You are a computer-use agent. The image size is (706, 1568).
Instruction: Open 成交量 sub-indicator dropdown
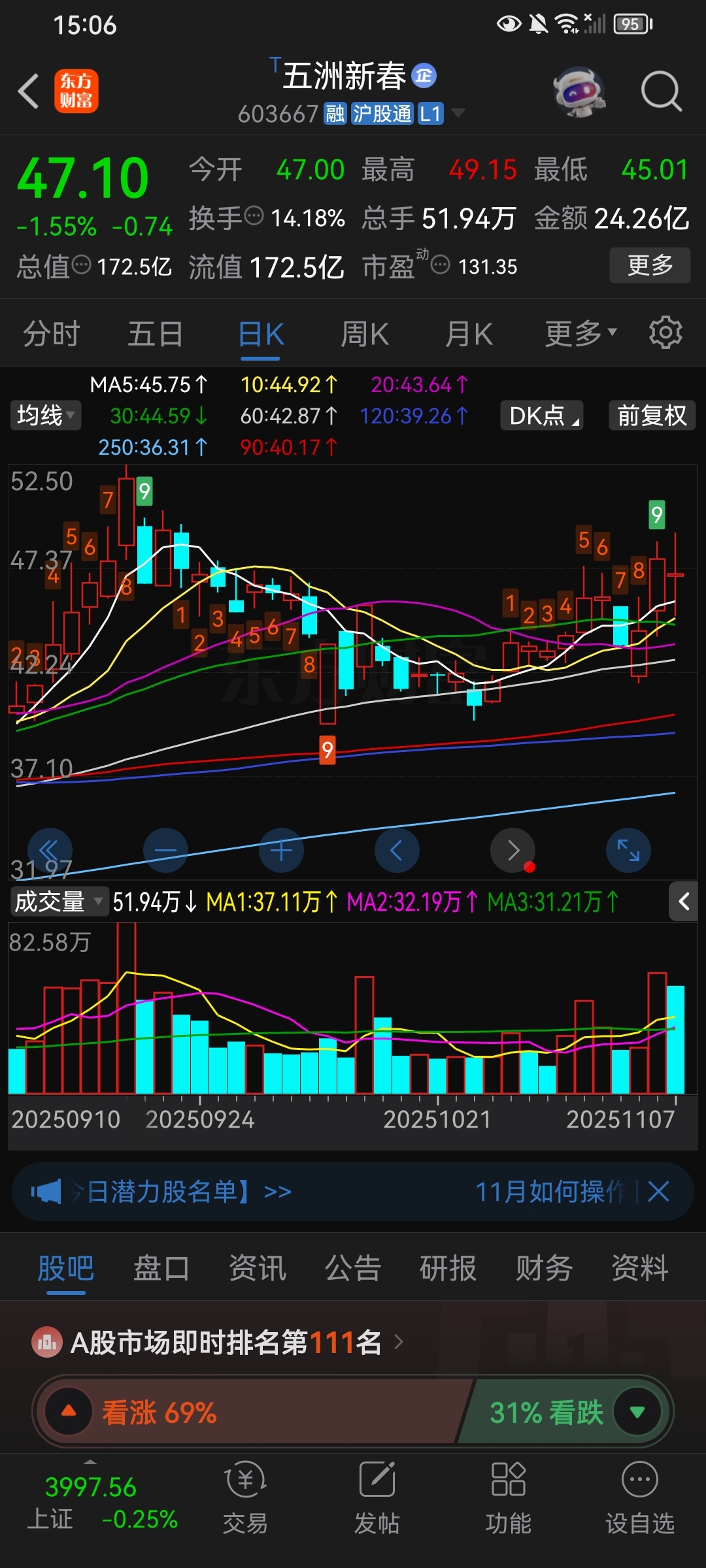point(59,902)
